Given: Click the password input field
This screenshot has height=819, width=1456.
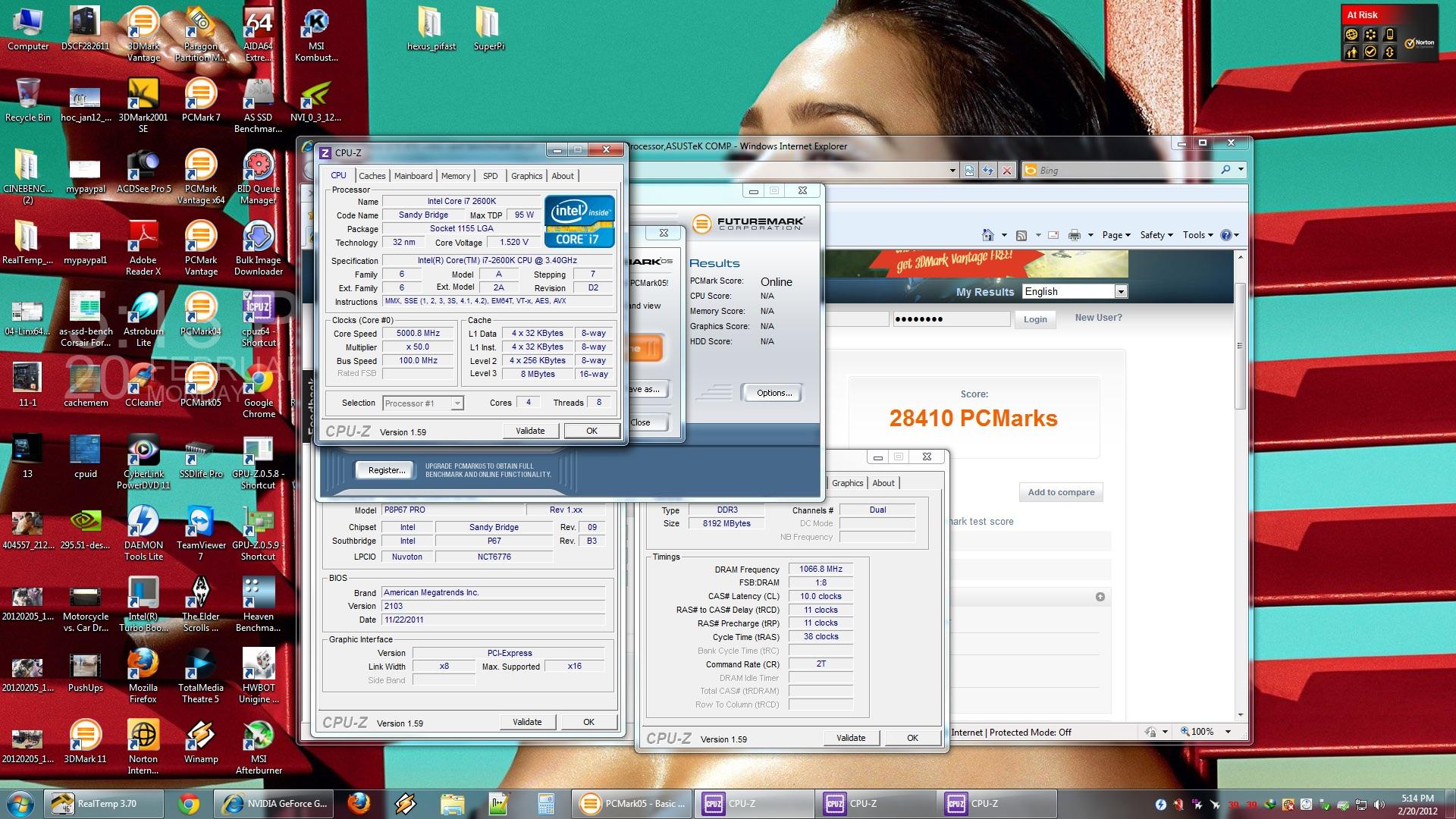Looking at the screenshot, I should pos(951,319).
